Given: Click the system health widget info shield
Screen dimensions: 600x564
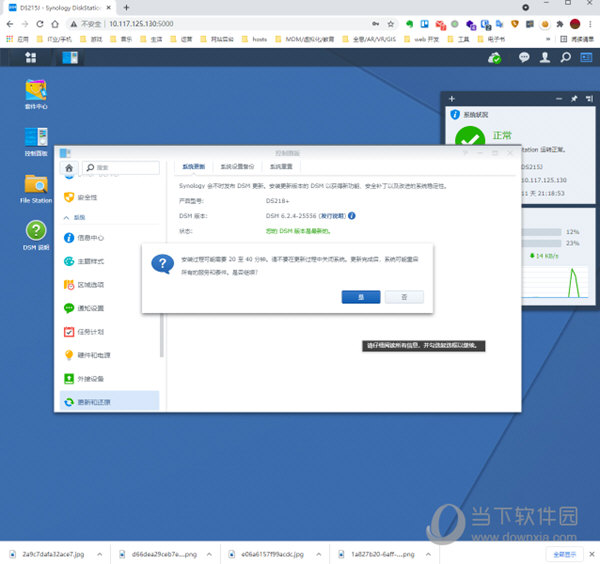Looking at the screenshot, I should click(455, 114).
